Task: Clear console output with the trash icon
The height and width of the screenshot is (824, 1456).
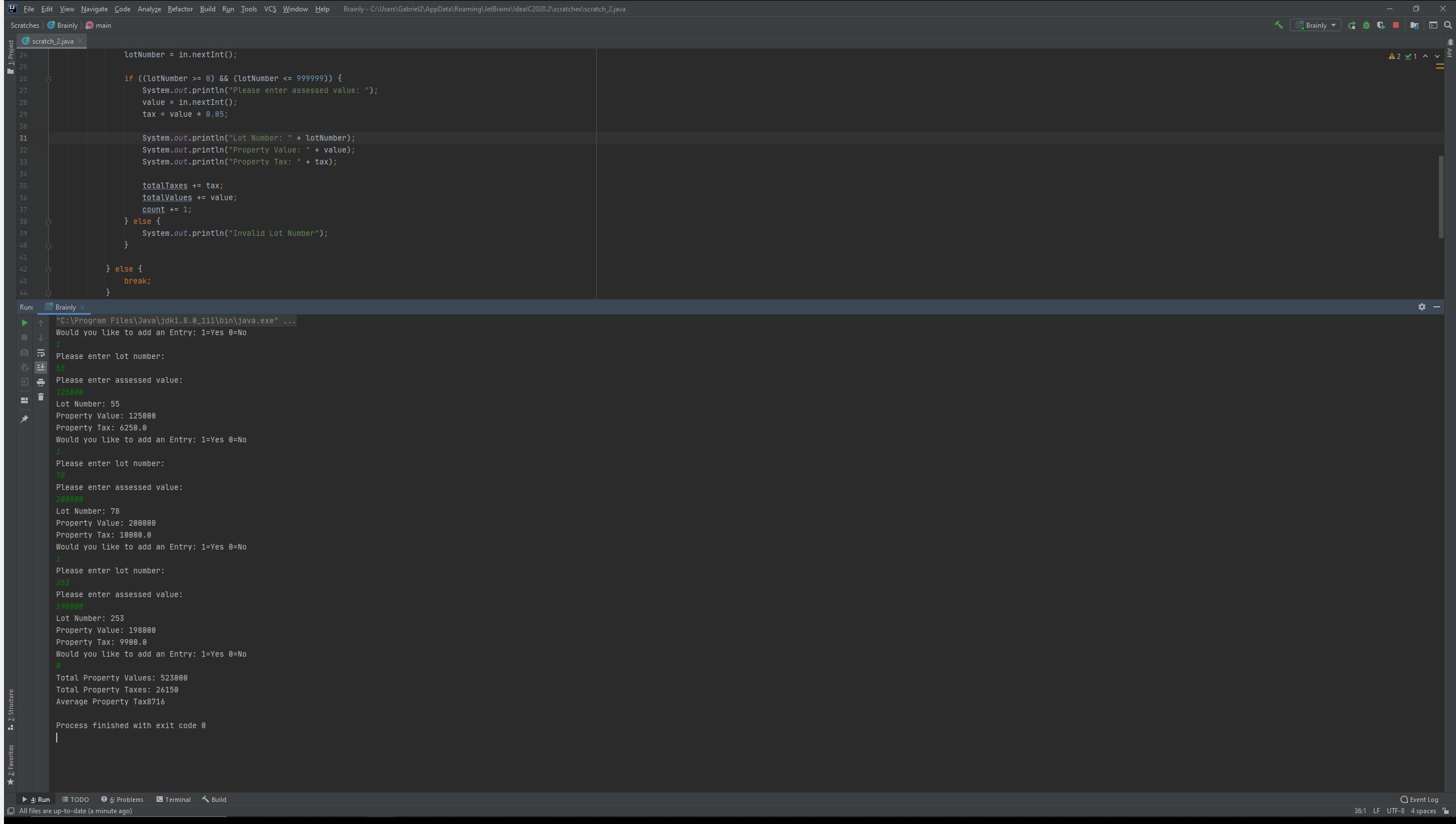Action: 41,397
